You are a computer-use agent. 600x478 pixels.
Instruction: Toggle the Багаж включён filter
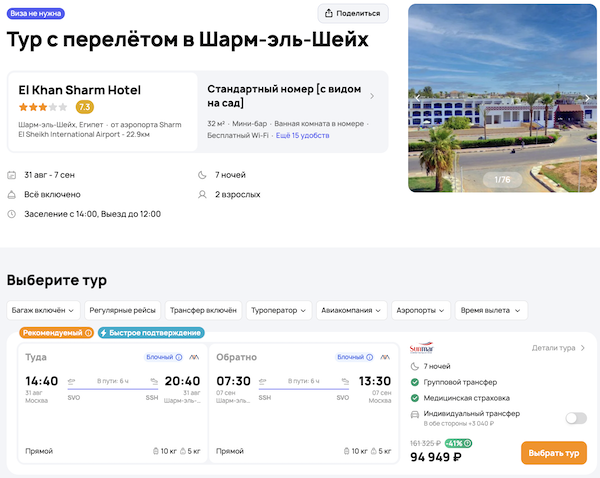tap(42, 310)
